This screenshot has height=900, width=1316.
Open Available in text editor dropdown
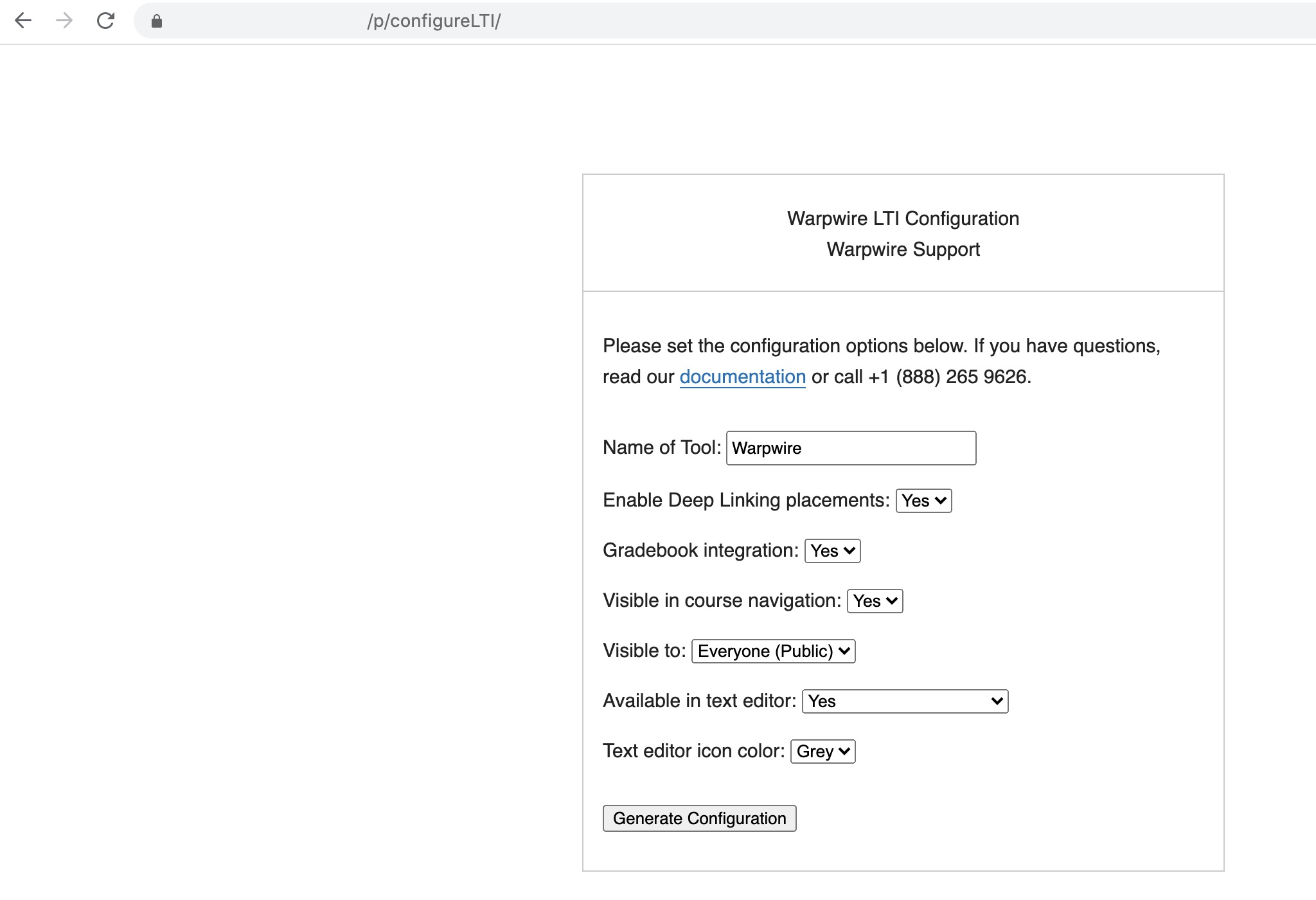tap(905, 701)
